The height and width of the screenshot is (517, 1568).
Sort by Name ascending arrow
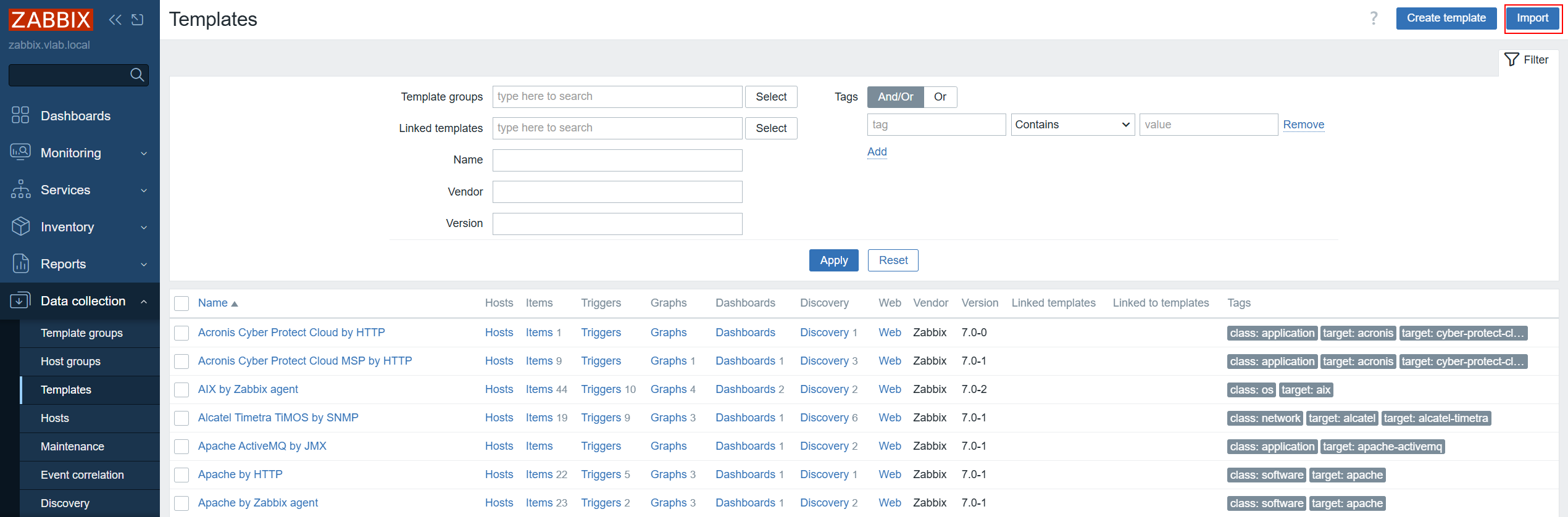(x=235, y=304)
